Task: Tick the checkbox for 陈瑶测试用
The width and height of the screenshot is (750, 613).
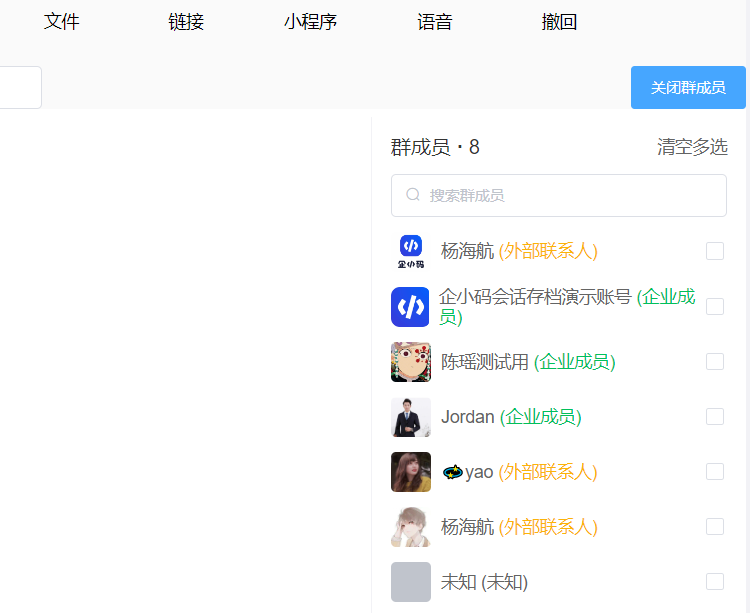Action: 715,361
